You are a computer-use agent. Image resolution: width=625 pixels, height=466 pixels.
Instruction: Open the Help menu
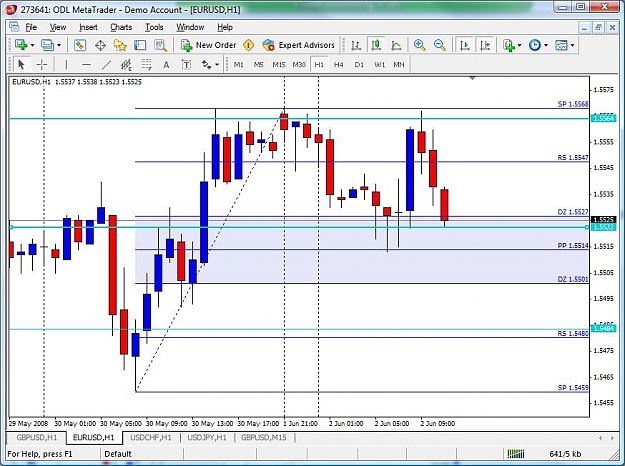point(225,27)
